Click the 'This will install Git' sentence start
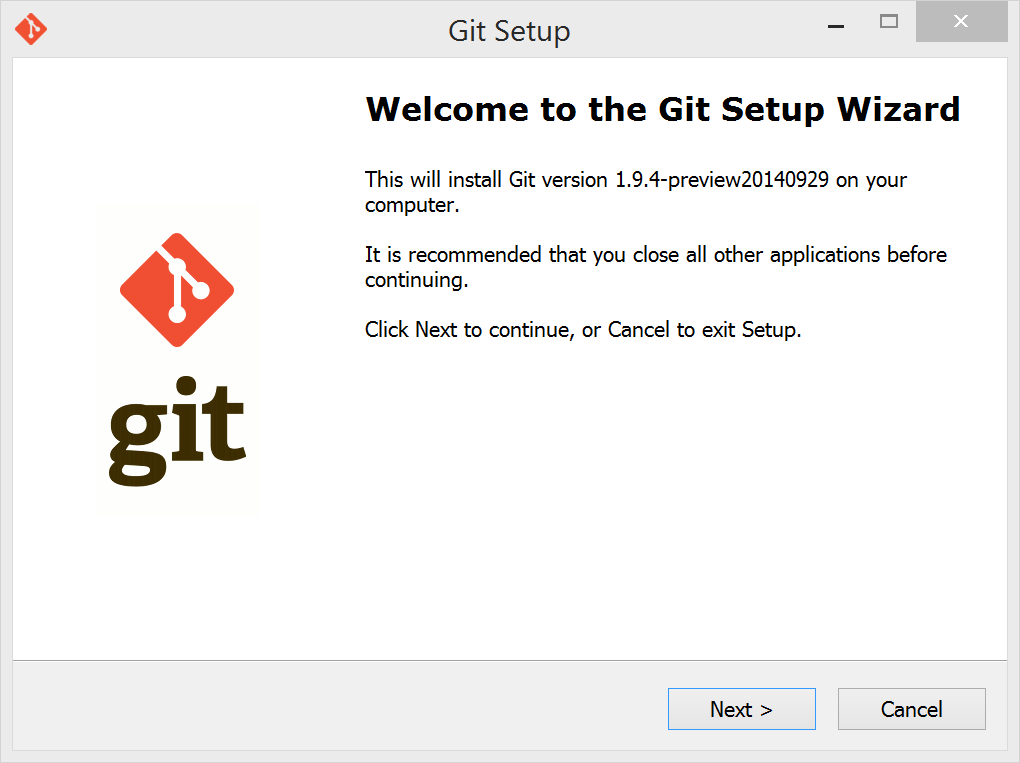The width and height of the screenshot is (1020, 763). pyautogui.click(x=433, y=180)
